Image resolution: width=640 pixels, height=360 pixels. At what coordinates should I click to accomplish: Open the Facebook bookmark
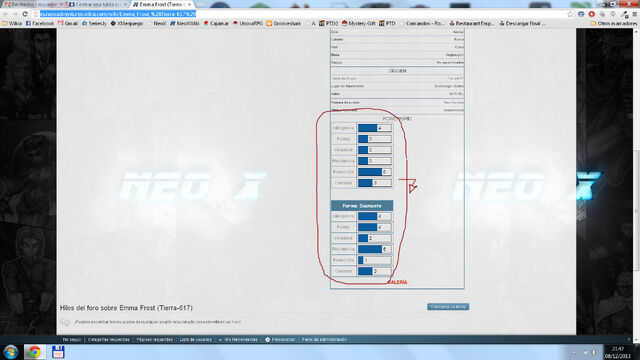click(x=40, y=24)
